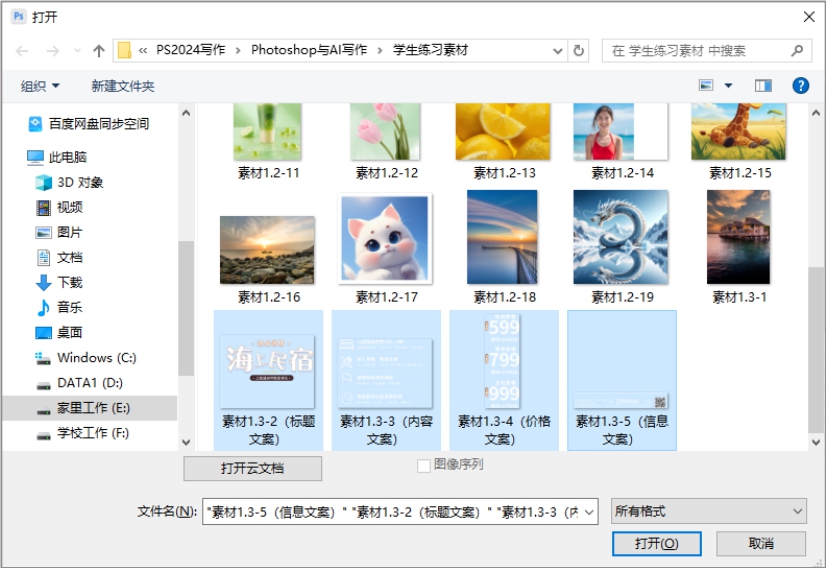Click the file list scroll up arrow
Screen dimensions: 826x568
coord(815,113)
